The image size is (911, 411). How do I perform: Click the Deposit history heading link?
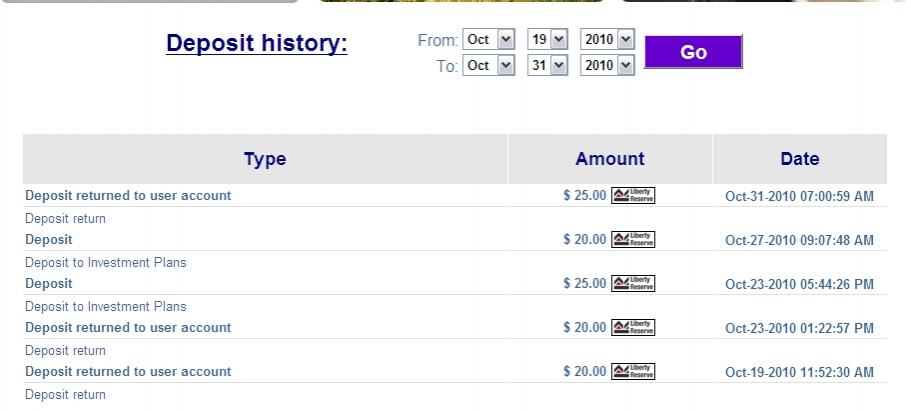[257, 44]
